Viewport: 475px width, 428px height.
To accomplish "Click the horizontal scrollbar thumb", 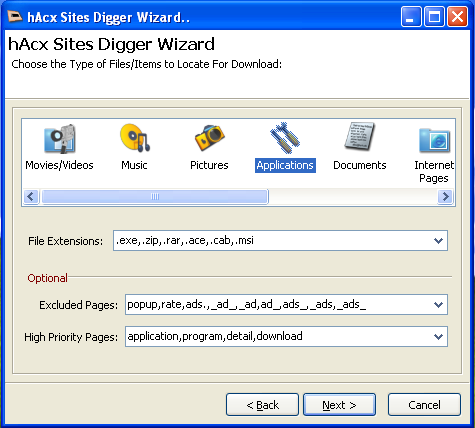I will tap(155, 196).
